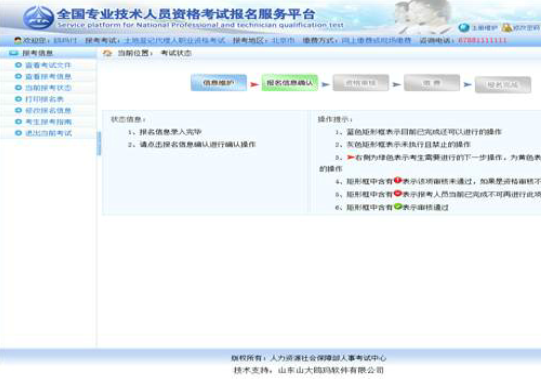Click the green 报名信息确认 step button
This screenshot has width=541, height=384.
point(289,83)
